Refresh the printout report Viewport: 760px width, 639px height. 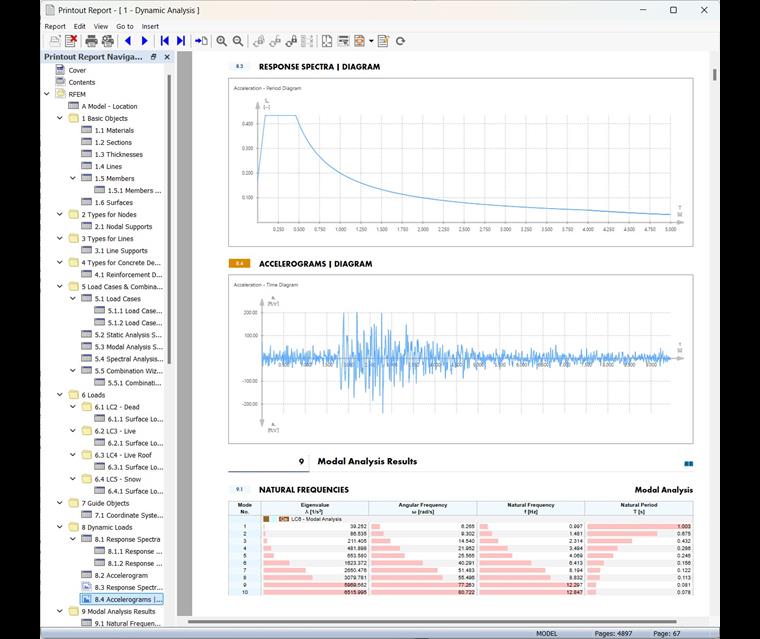(x=400, y=41)
